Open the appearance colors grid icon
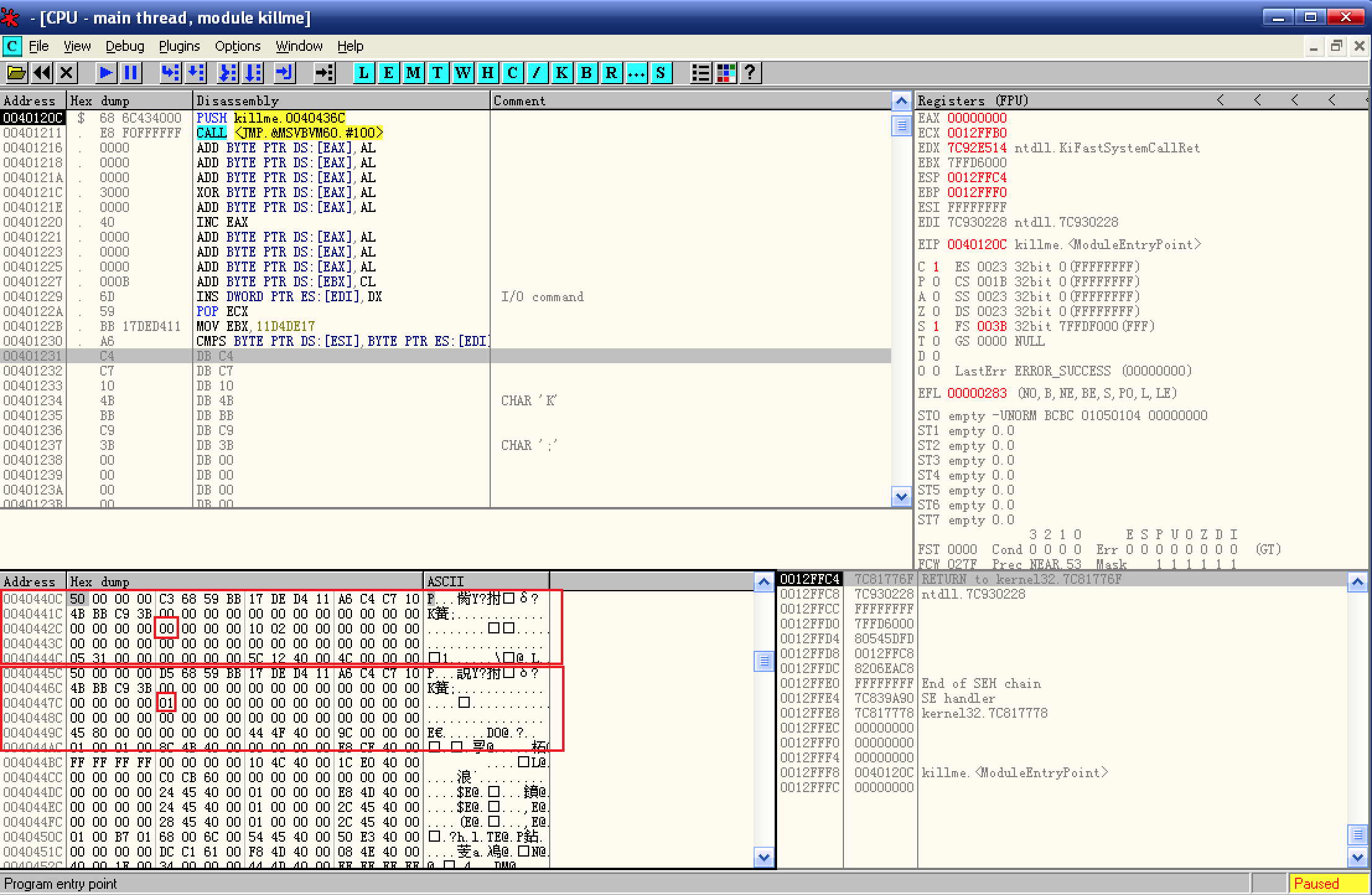Screen dimensions: 1372x895 point(726,73)
